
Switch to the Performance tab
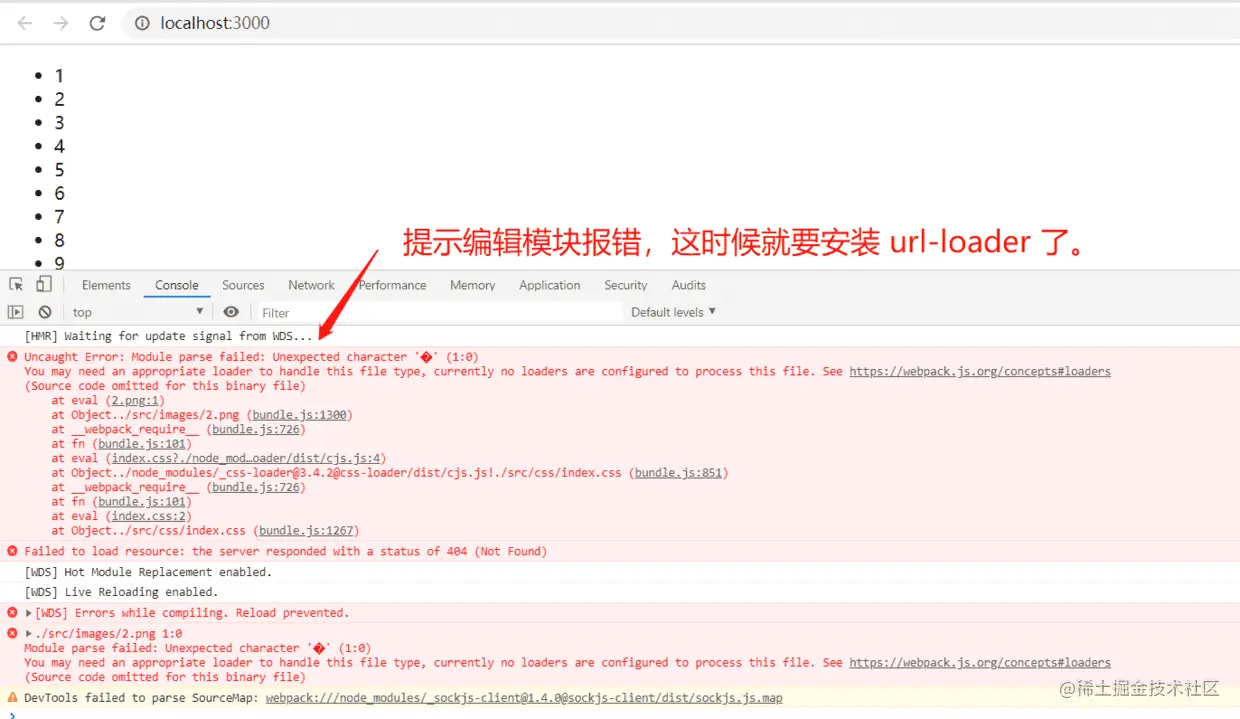pyautogui.click(x=392, y=285)
